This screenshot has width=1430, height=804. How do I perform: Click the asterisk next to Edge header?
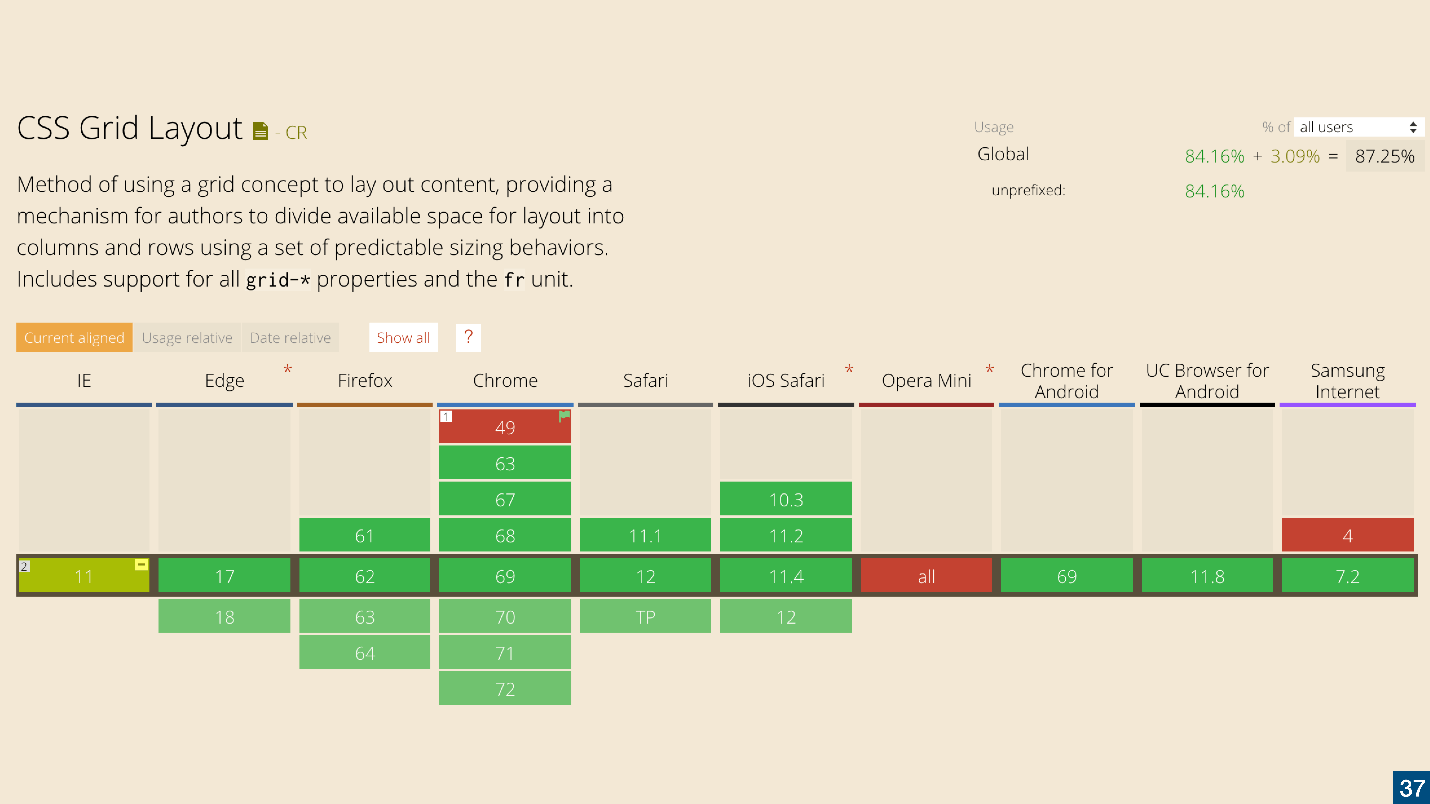point(287,371)
